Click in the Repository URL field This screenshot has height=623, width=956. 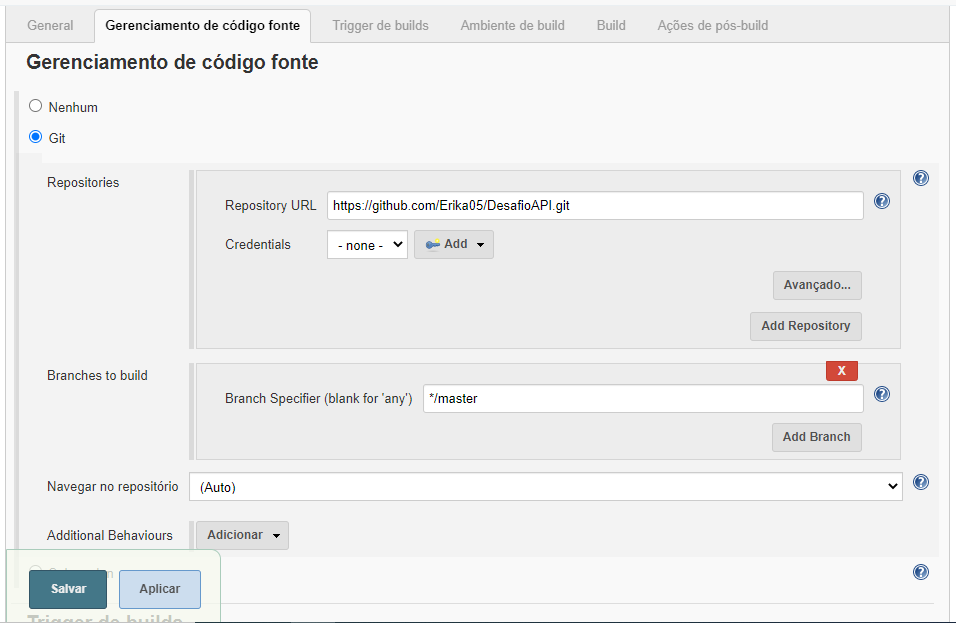[595, 205]
